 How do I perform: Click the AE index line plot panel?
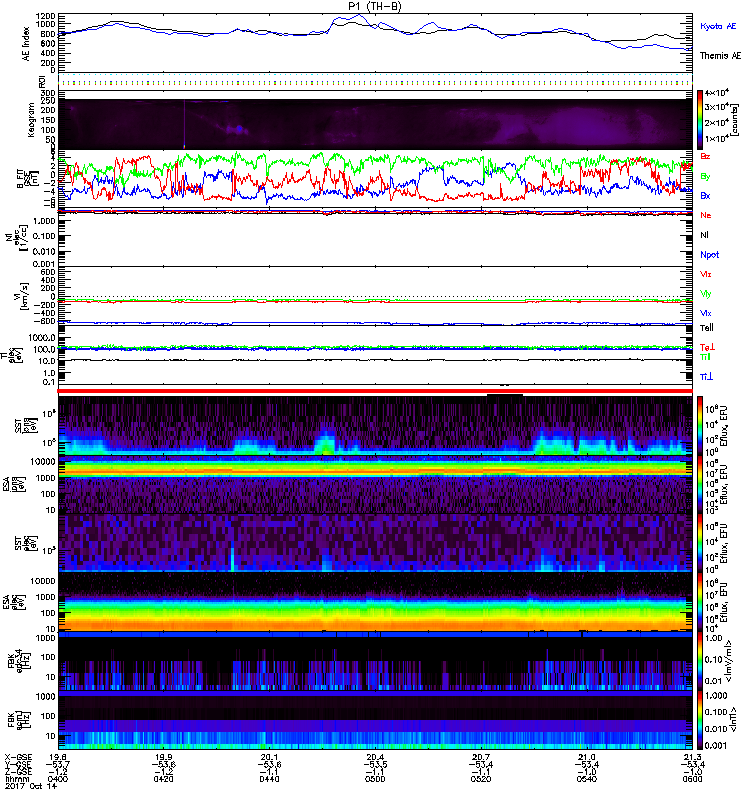[375, 42]
